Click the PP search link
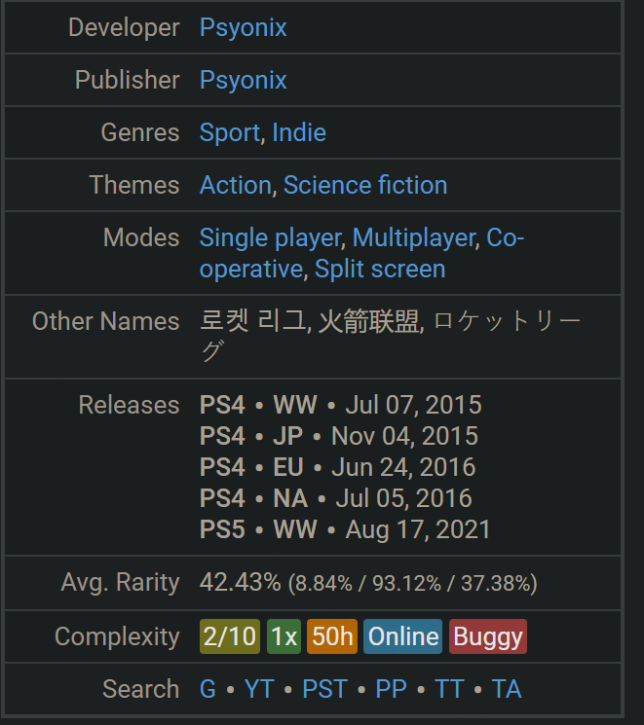Screen dimensions: 644x725 coord(391,689)
